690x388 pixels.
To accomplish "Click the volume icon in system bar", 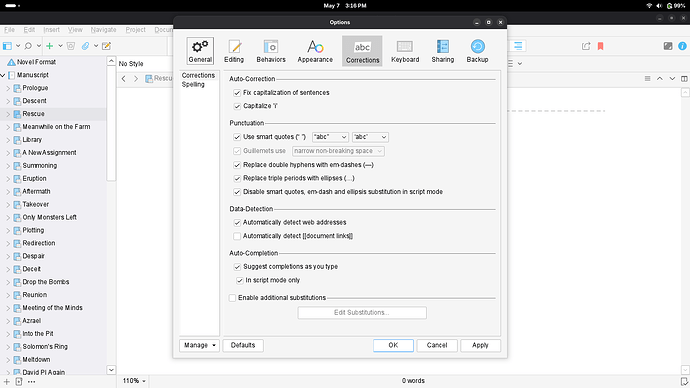I will pyautogui.click(x=659, y=6).
